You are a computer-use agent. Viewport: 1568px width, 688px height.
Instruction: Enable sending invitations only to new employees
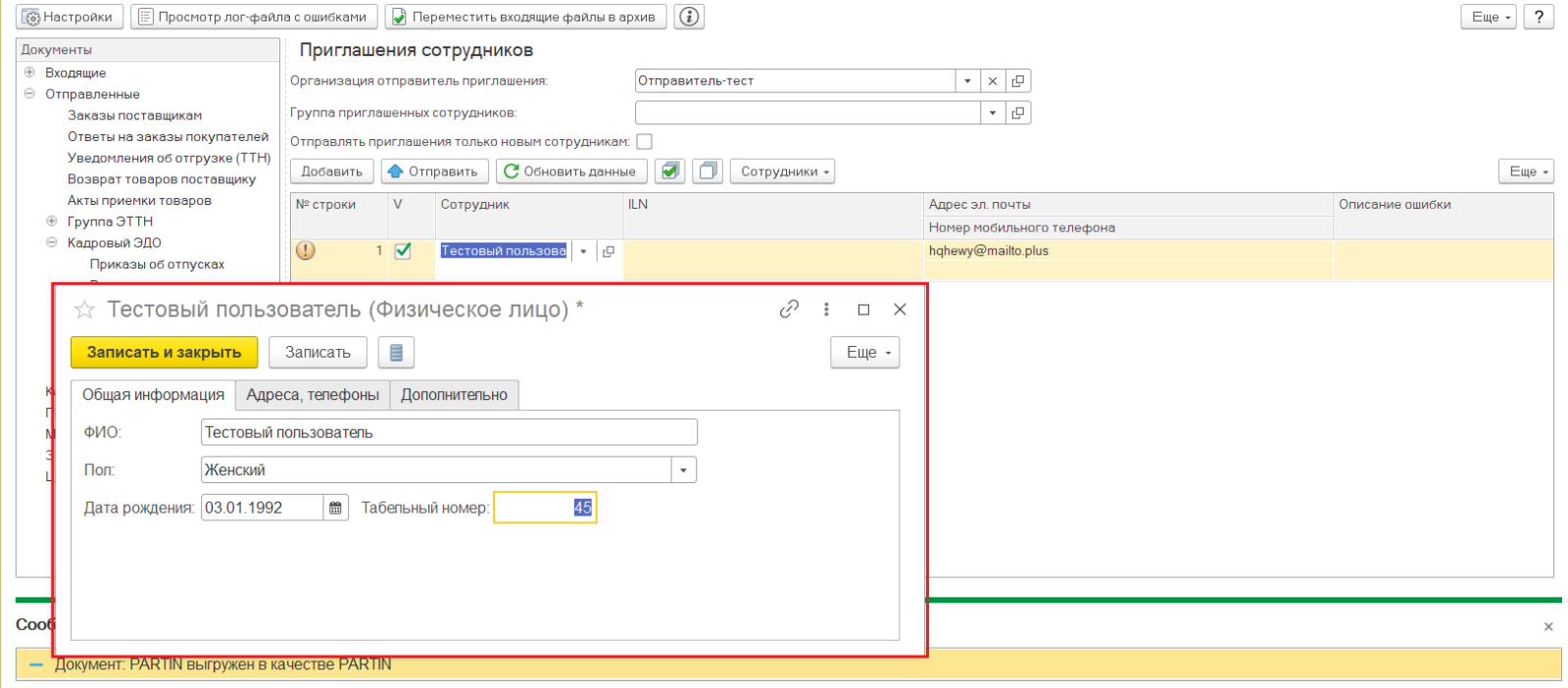[644, 142]
